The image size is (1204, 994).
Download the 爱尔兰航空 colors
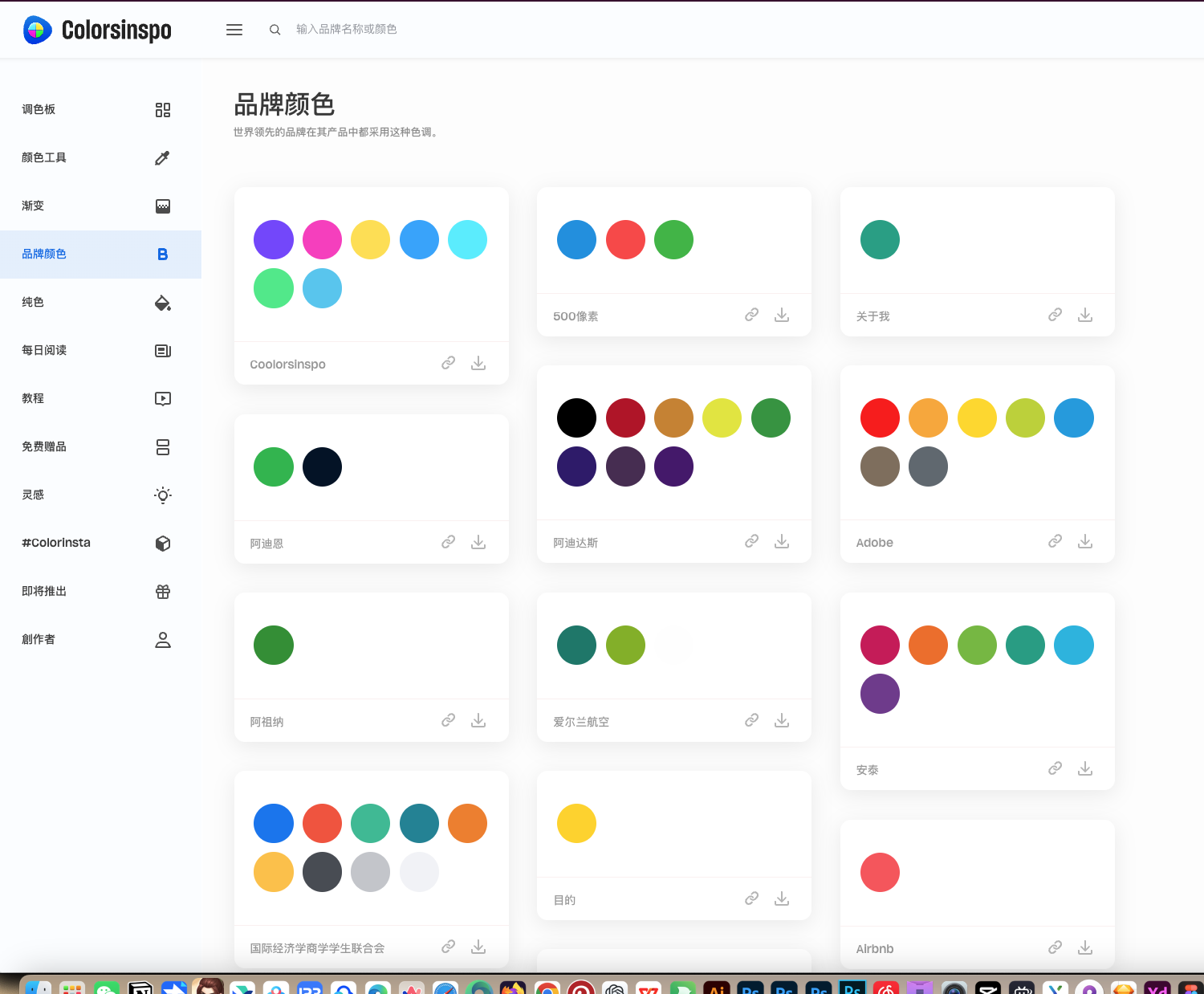click(782, 720)
